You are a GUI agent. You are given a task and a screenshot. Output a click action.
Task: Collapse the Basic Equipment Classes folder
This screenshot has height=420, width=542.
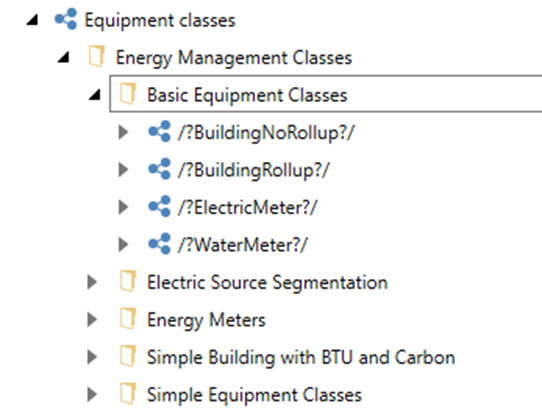[x=95, y=95]
